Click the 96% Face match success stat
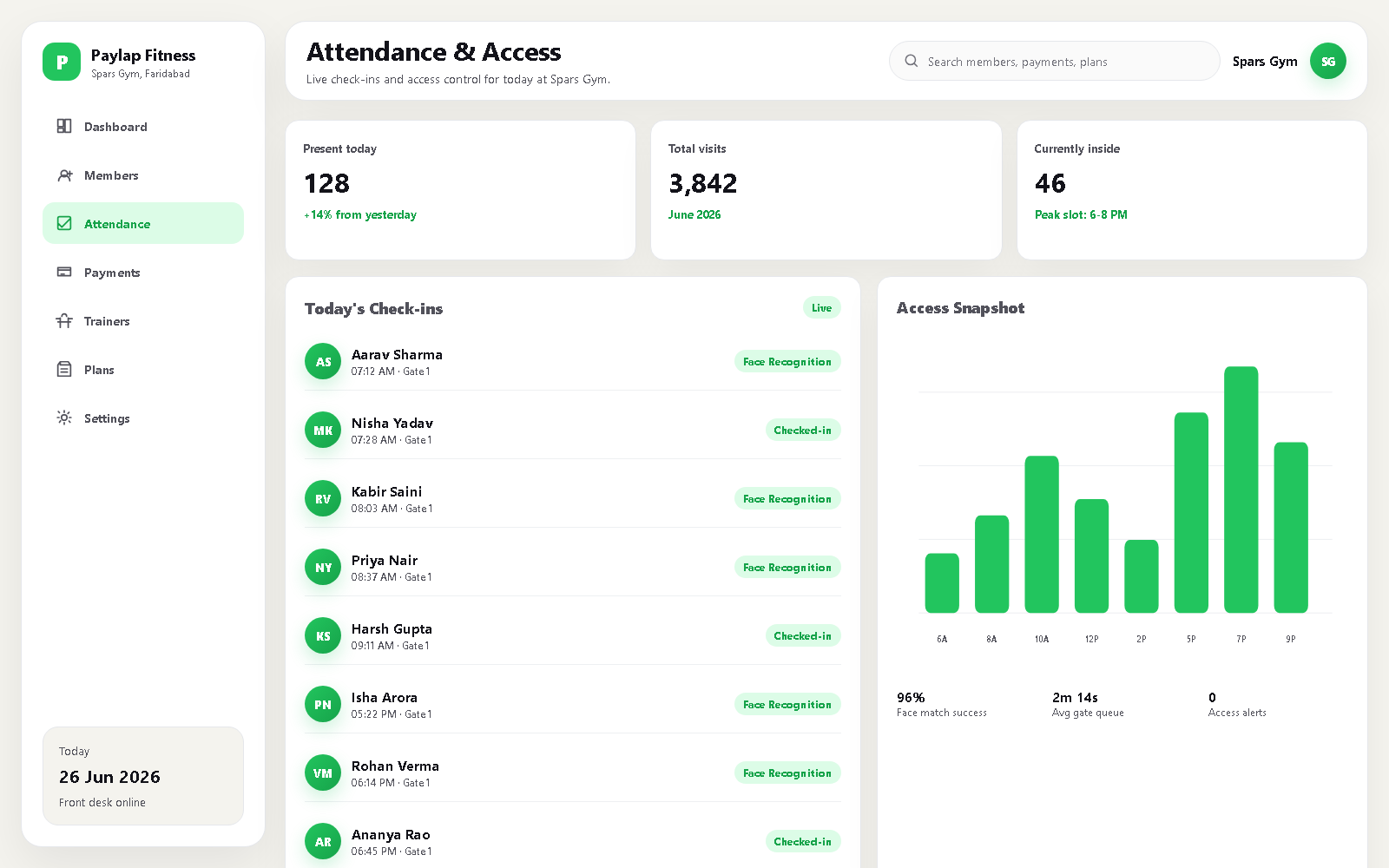 942,704
